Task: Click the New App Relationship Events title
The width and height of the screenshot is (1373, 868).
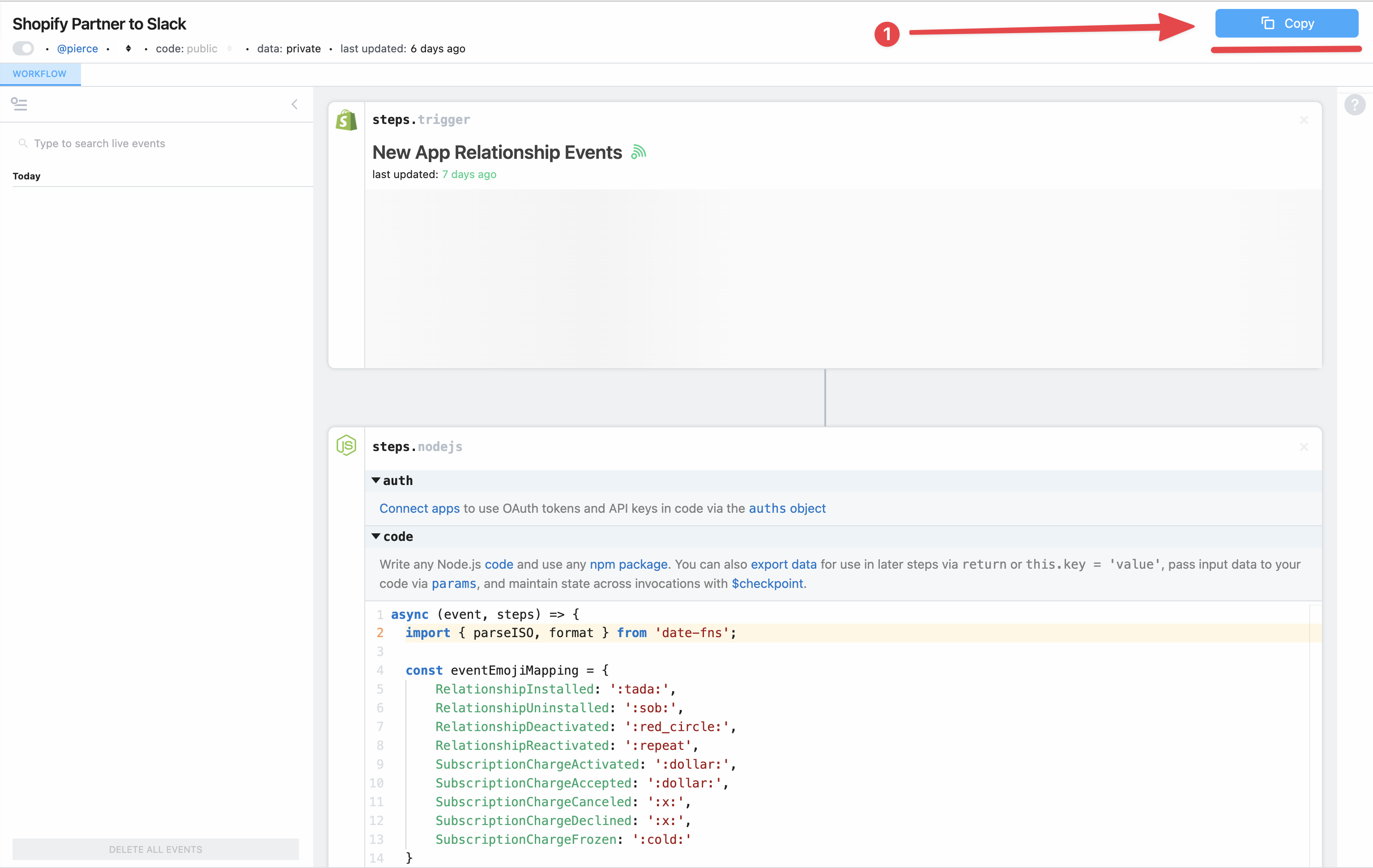Action: (497, 152)
